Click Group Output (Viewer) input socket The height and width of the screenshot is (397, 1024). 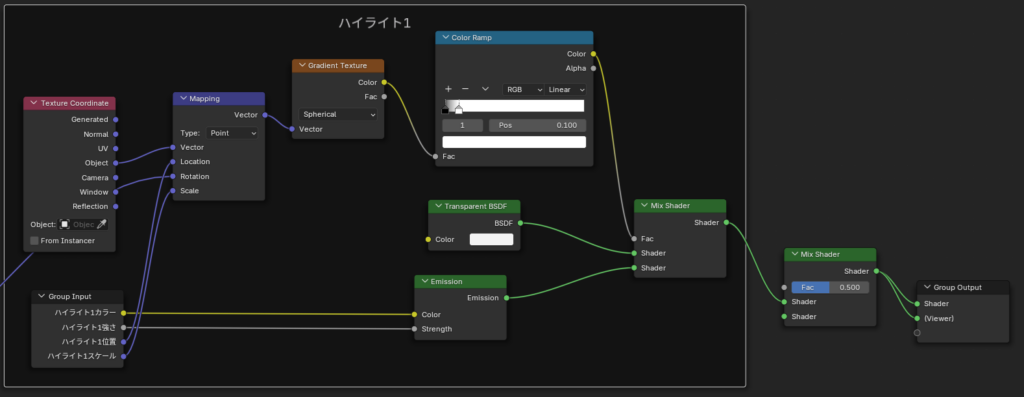[917, 318]
